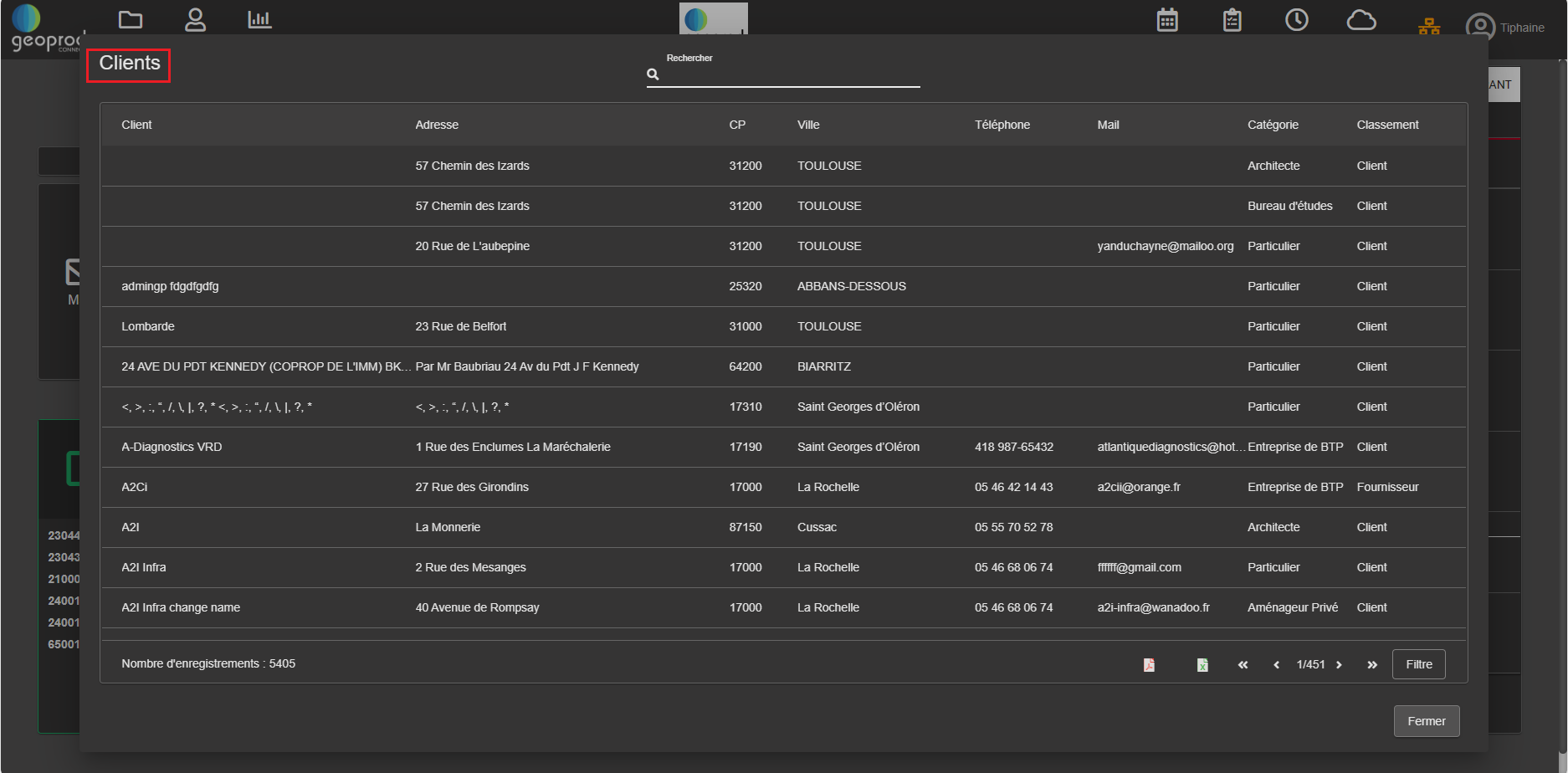Open the cloud icon in top bar
1568x773 pixels.
click(x=1361, y=20)
